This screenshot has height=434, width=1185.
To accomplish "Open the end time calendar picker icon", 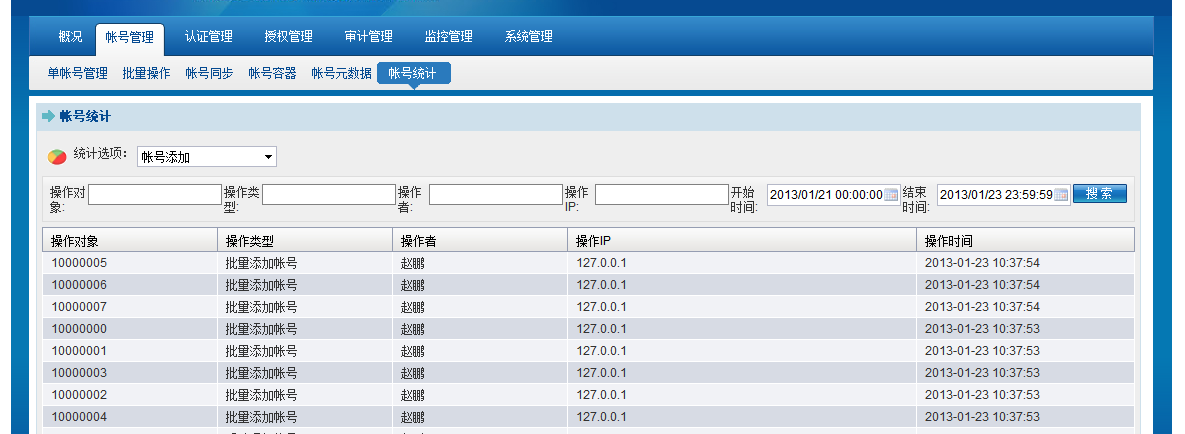I will coord(1061,195).
